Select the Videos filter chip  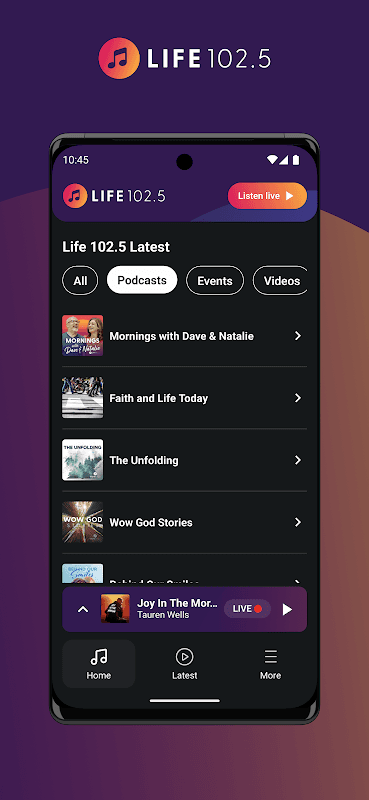pos(281,281)
